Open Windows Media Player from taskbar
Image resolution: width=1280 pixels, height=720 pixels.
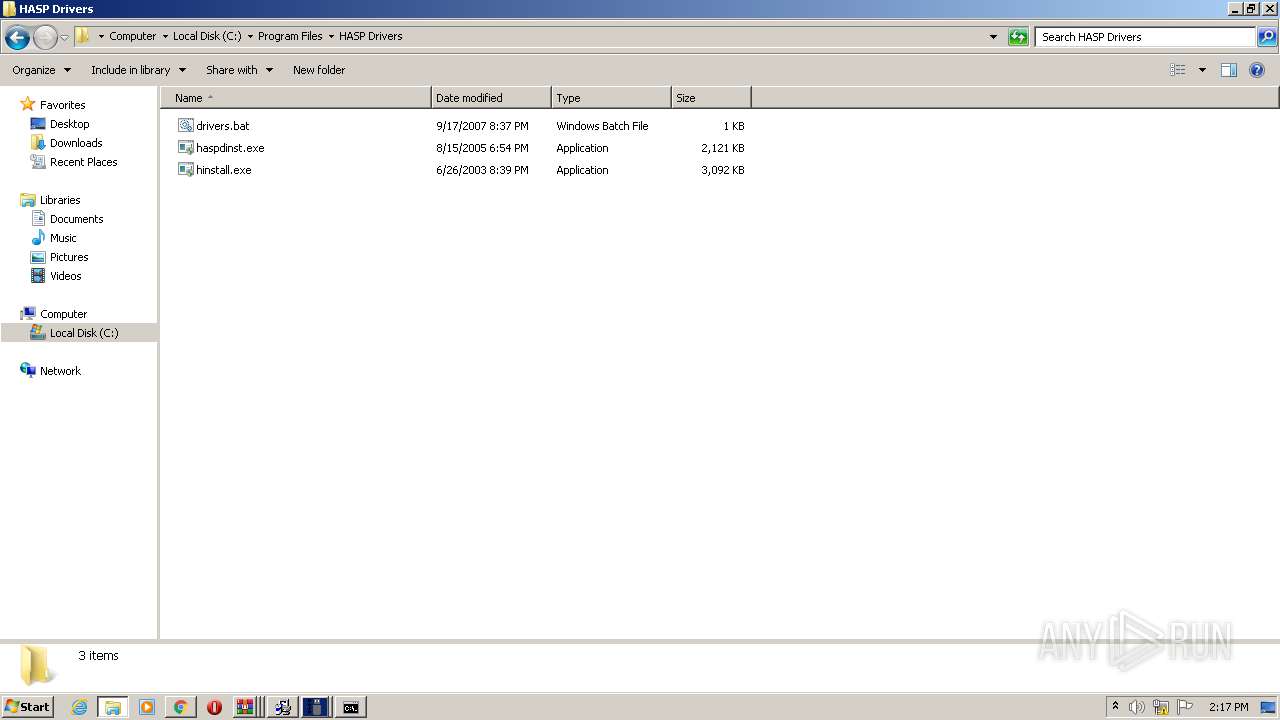point(147,707)
